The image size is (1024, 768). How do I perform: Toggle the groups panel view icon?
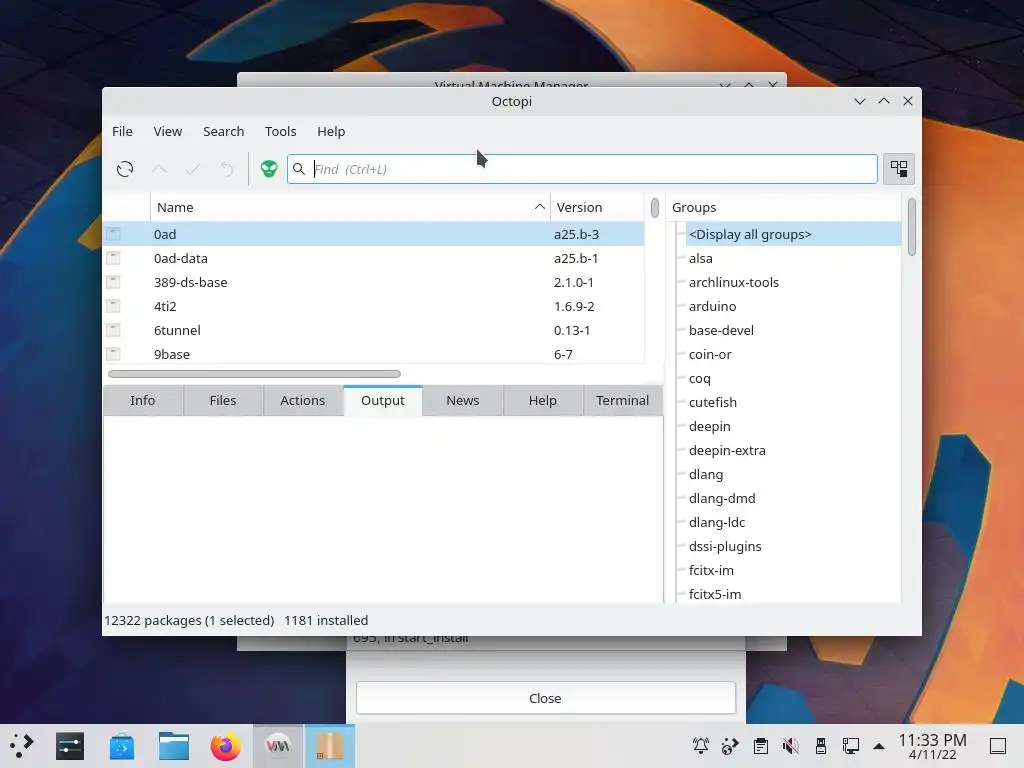click(x=899, y=169)
